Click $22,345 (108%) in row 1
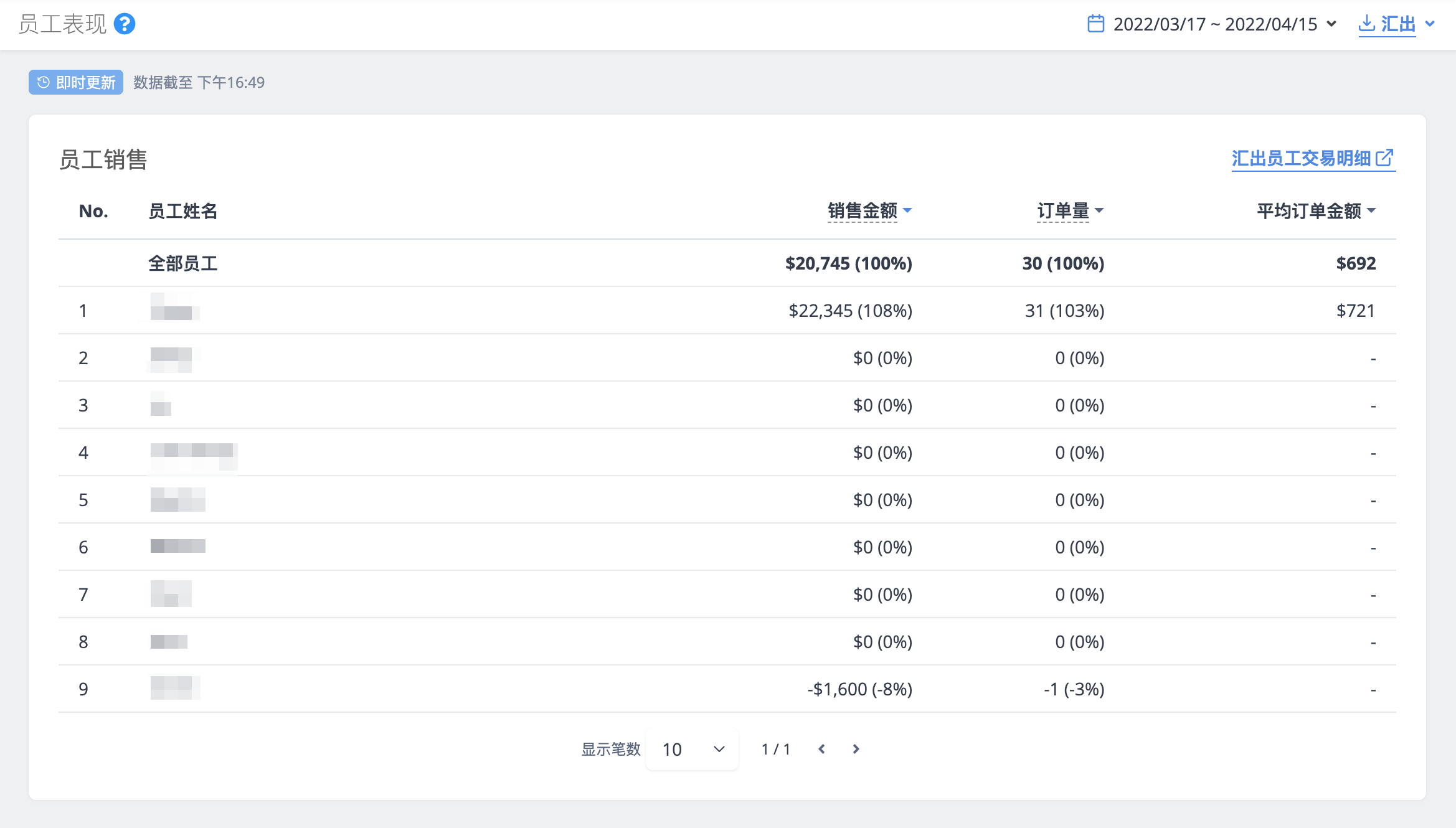Screen dimensions: 1456x828 point(851,311)
